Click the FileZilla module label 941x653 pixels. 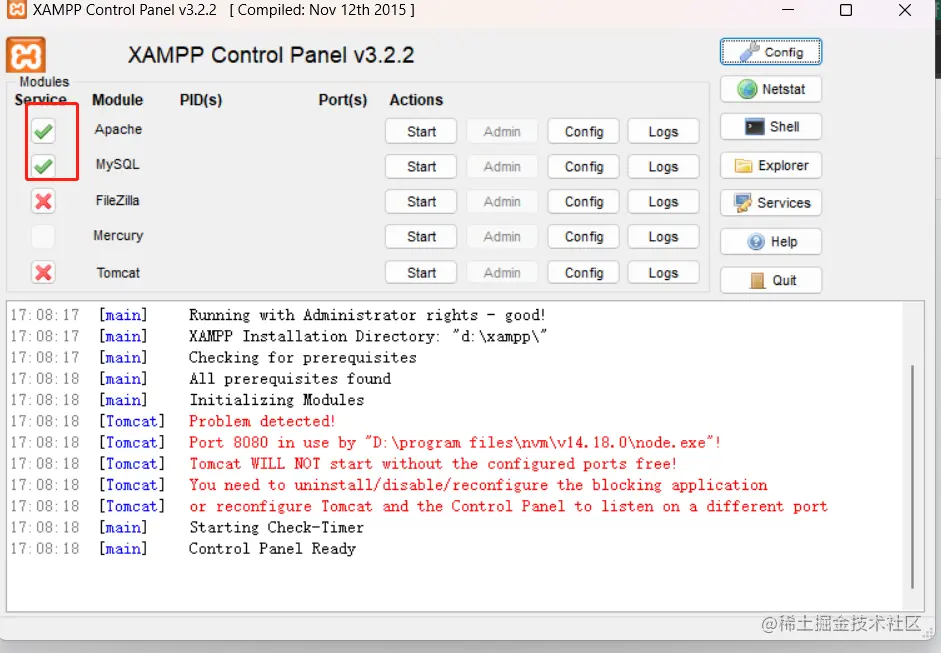[118, 200]
